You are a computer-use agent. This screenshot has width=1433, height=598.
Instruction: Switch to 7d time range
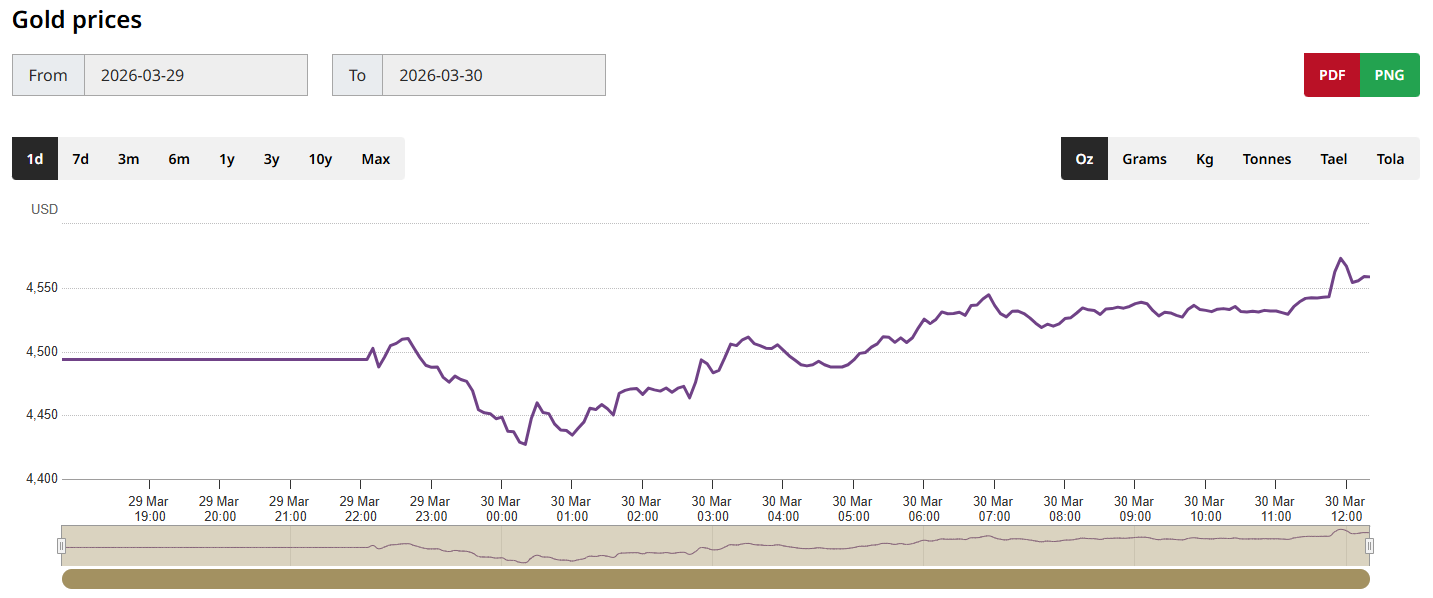[81, 159]
